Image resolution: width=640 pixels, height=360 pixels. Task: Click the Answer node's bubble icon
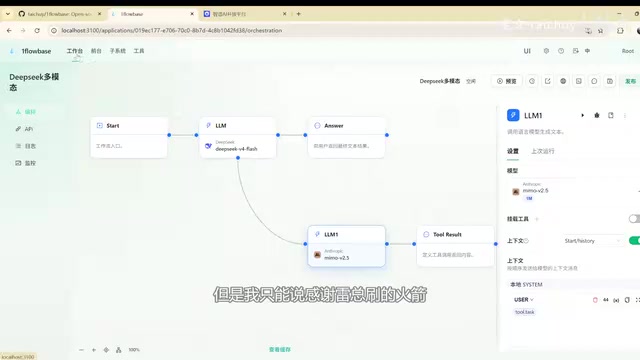(317, 126)
